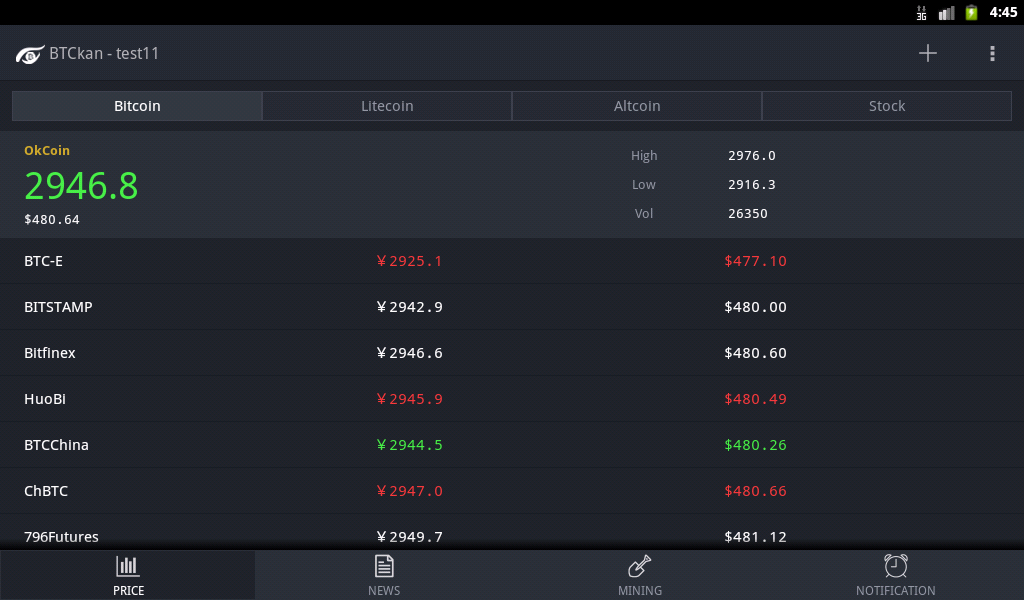Tap the BTCkan eye logo icon
Screen dimensions: 1024x600
pyautogui.click(x=30, y=54)
